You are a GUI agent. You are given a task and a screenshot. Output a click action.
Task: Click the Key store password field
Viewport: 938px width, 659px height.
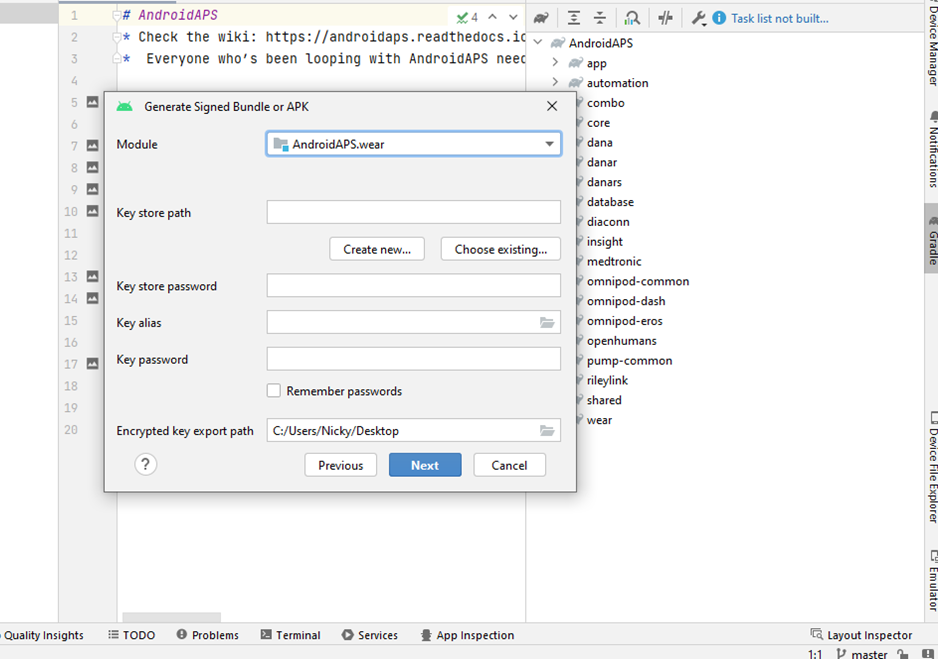[x=413, y=286]
